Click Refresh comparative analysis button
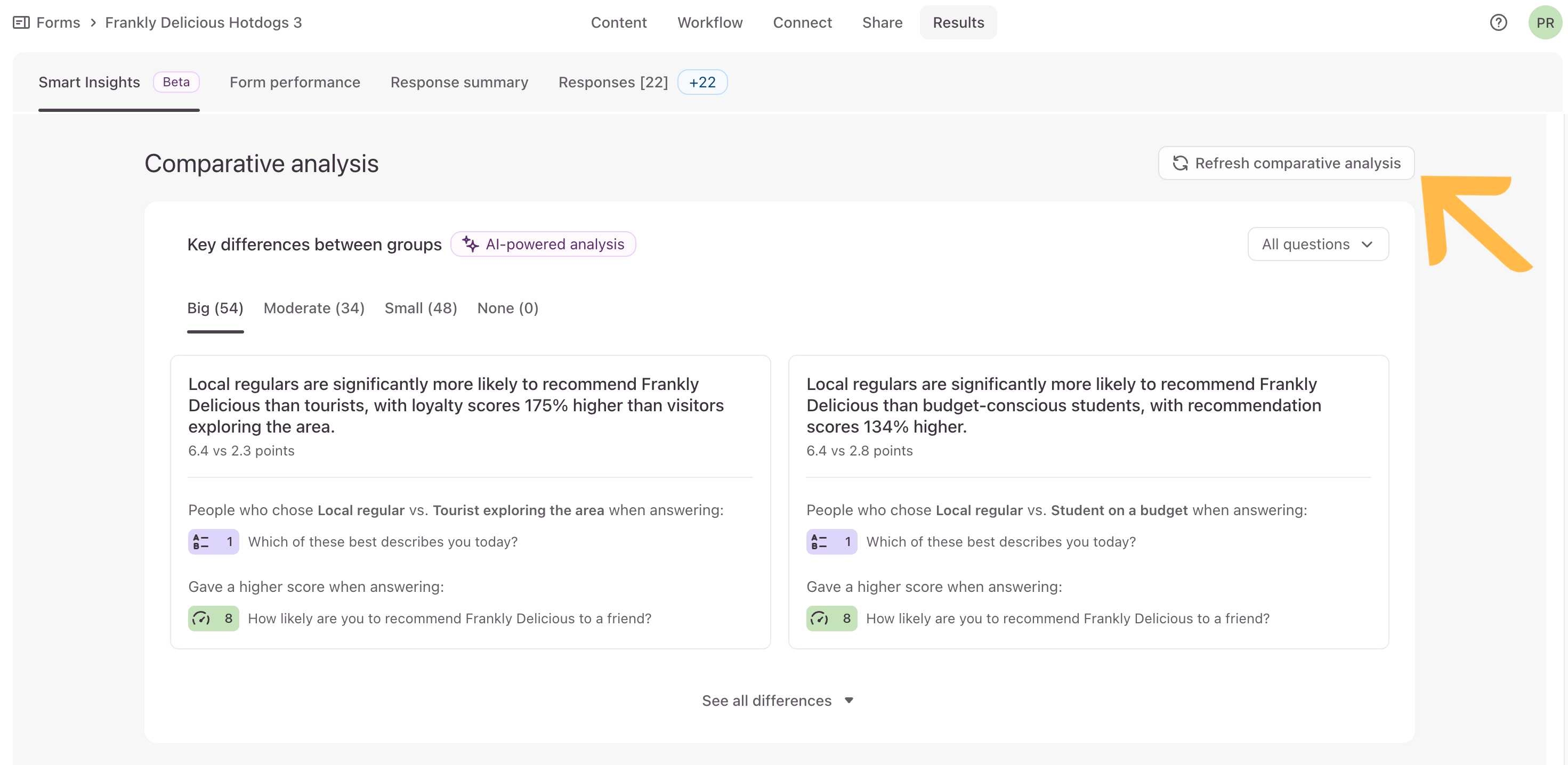 coord(1286,163)
